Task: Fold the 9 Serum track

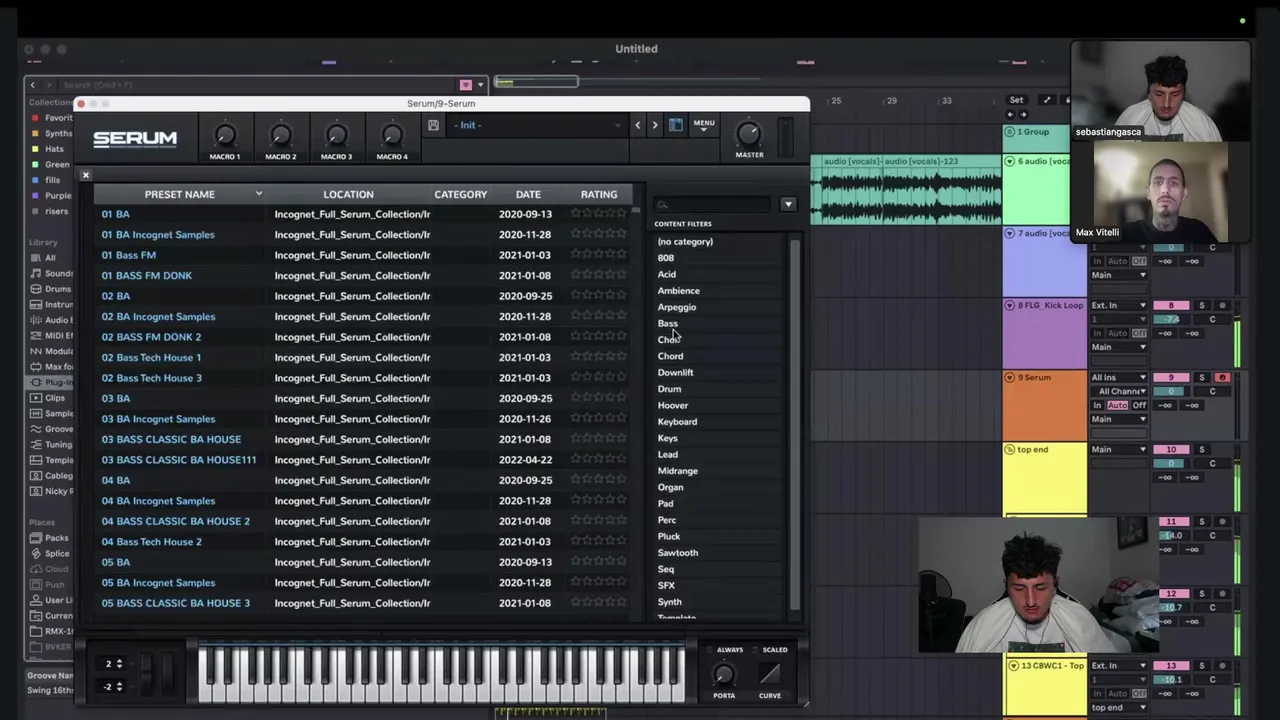Action: click(x=1010, y=377)
